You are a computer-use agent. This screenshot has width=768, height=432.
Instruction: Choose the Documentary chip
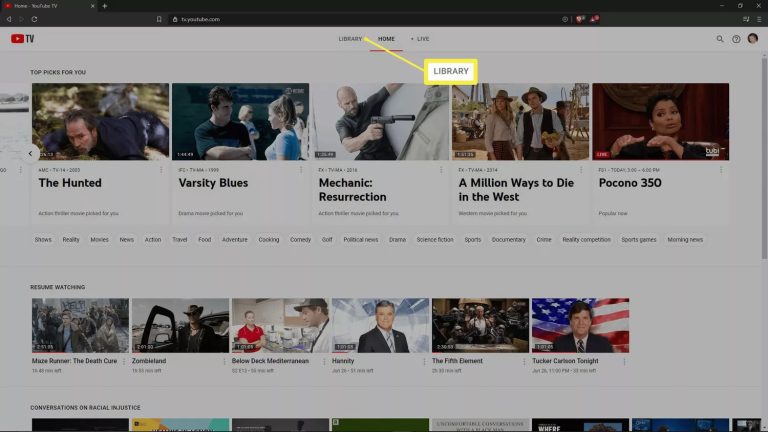point(508,240)
